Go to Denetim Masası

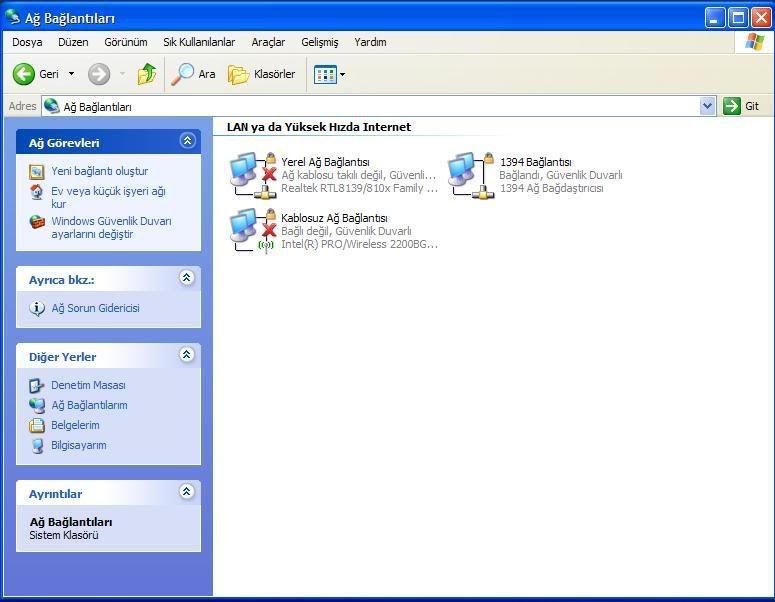(x=88, y=385)
